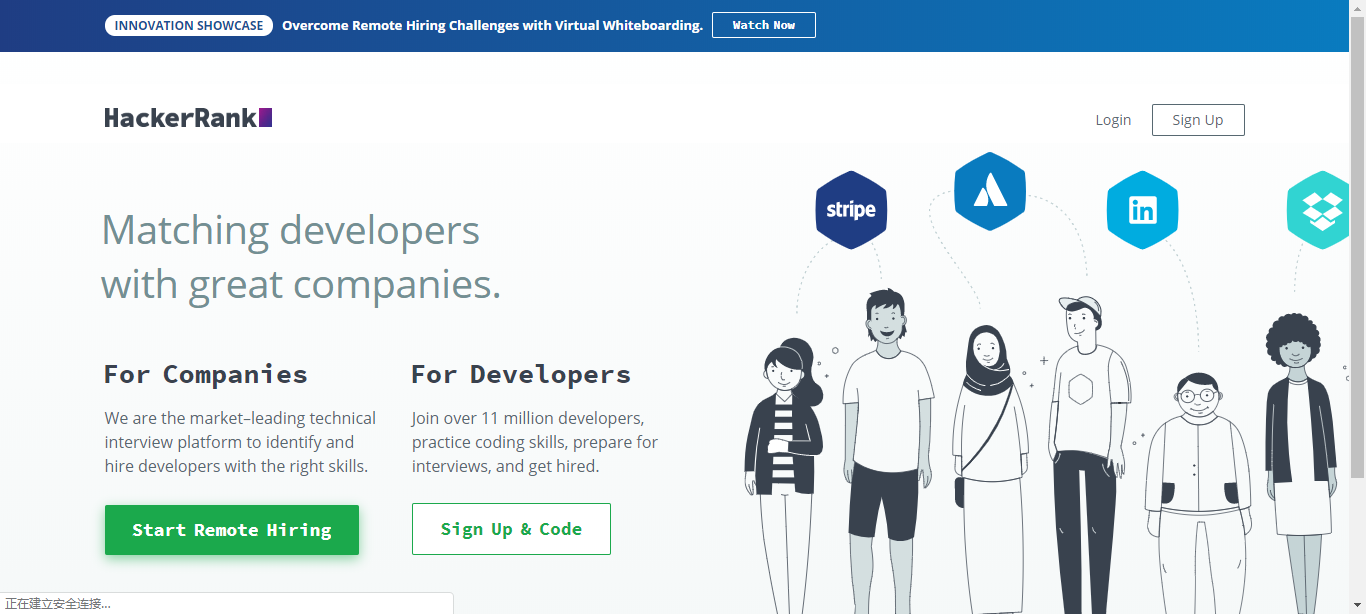The height and width of the screenshot is (614, 1366).
Task: Click the Matching developers headline
Action: [301, 257]
